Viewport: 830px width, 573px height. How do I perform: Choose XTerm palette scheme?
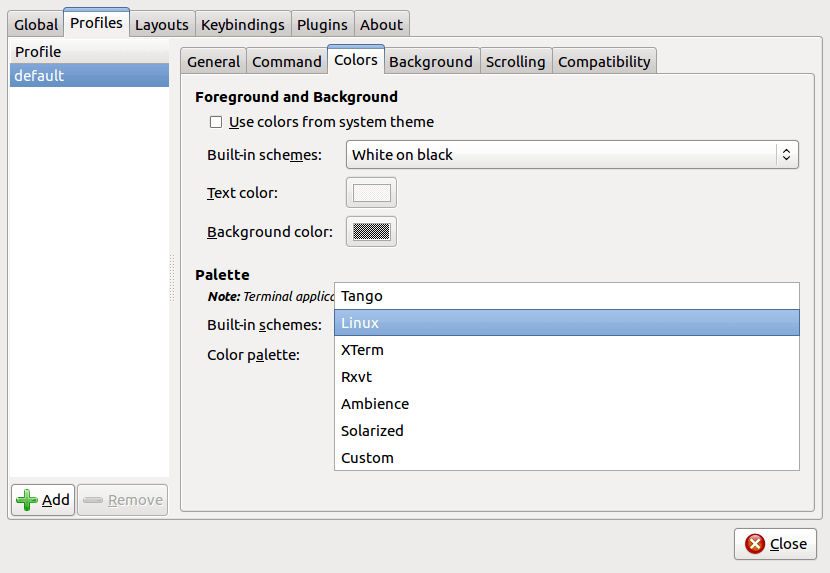tap(567, 350)
